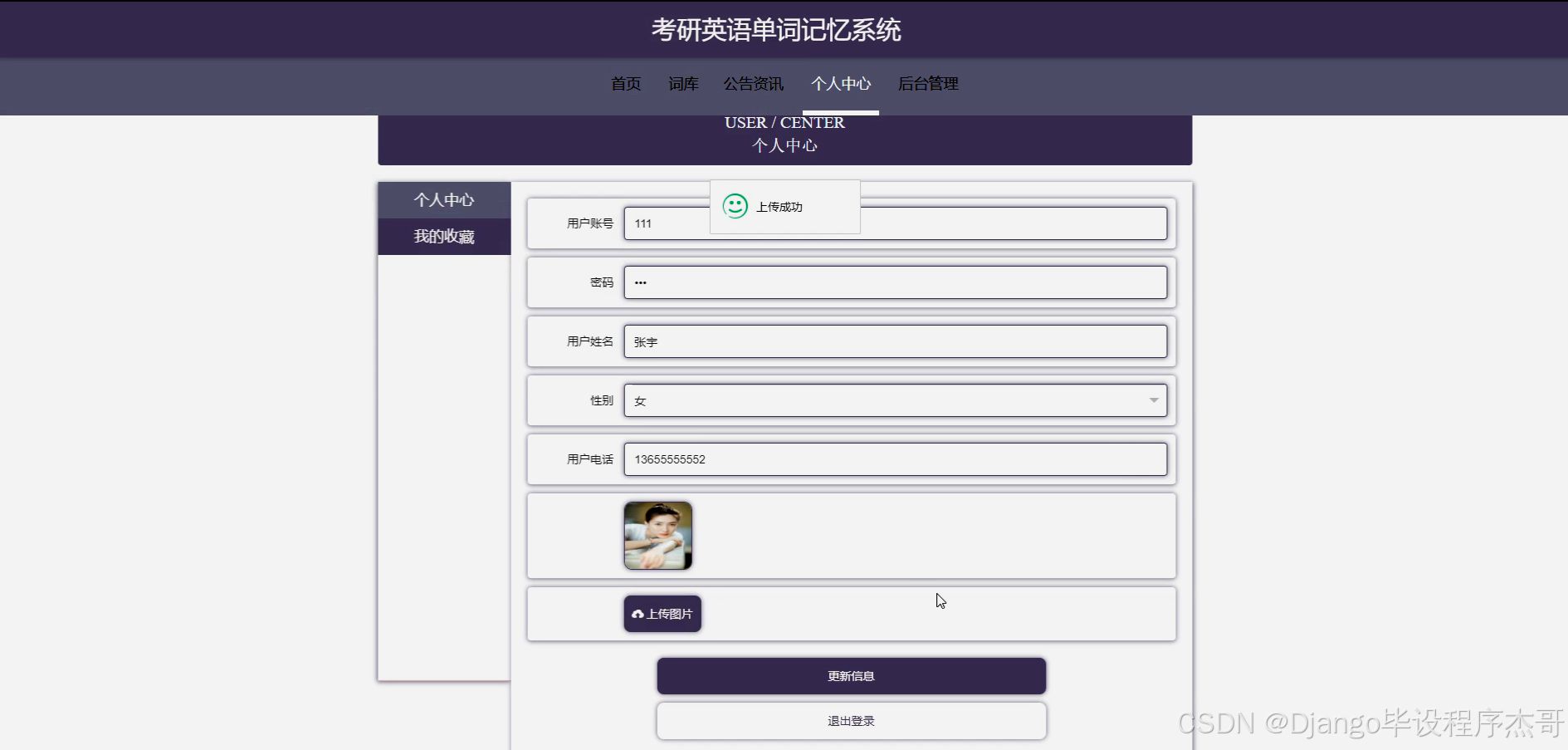This screenshot has width=1568, height=750.
Task: Open 我的收藏 in the sidebar
Action: click(444, 237)
